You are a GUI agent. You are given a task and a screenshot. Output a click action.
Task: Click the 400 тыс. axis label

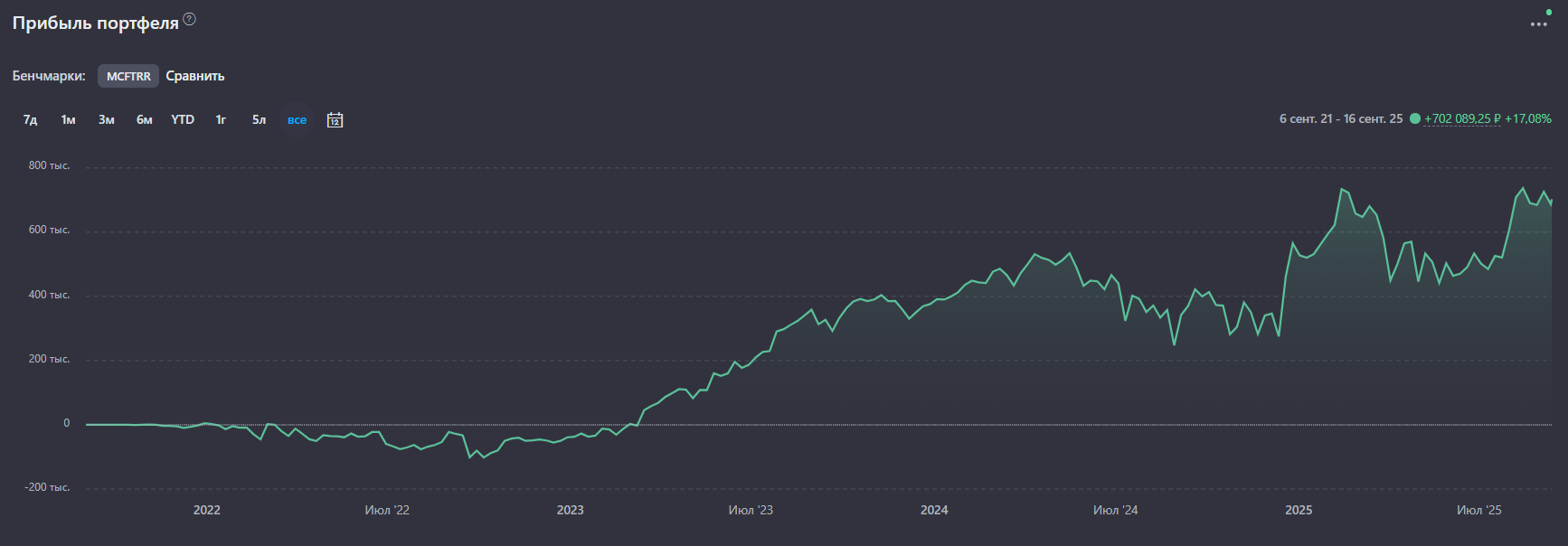coord(49,295)
